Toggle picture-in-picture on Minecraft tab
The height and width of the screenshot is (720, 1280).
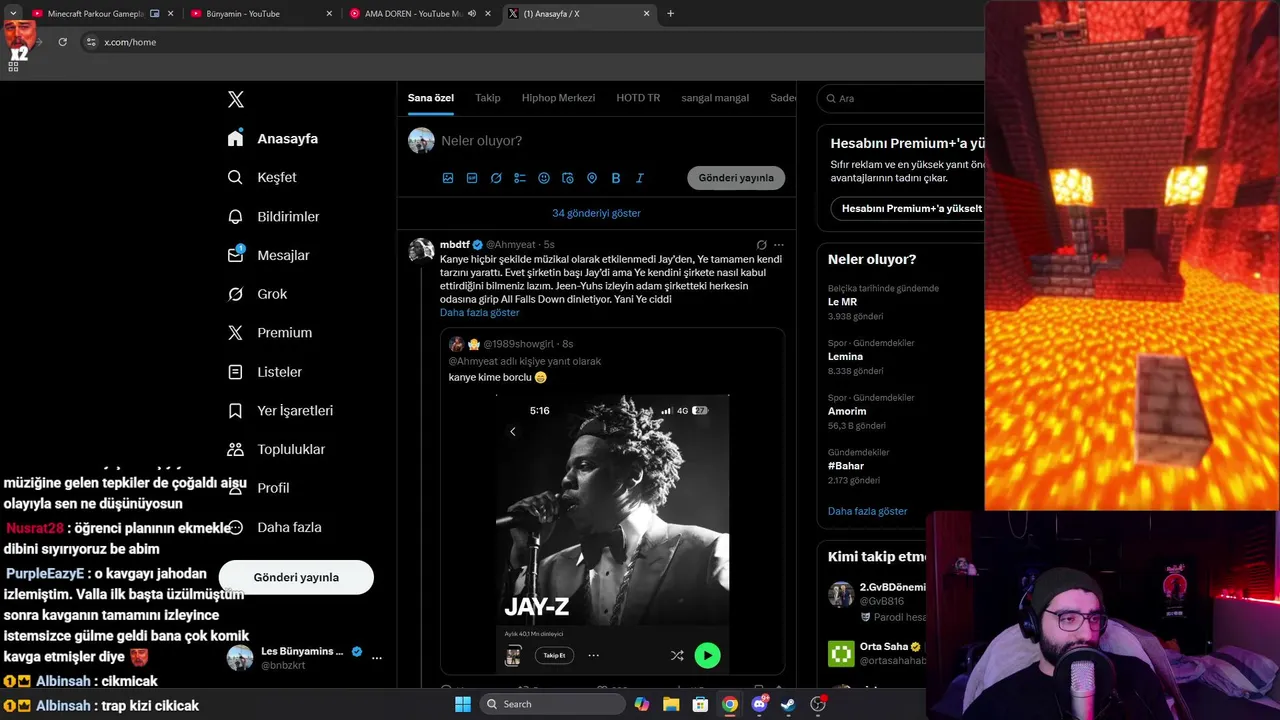pos(154,14)
